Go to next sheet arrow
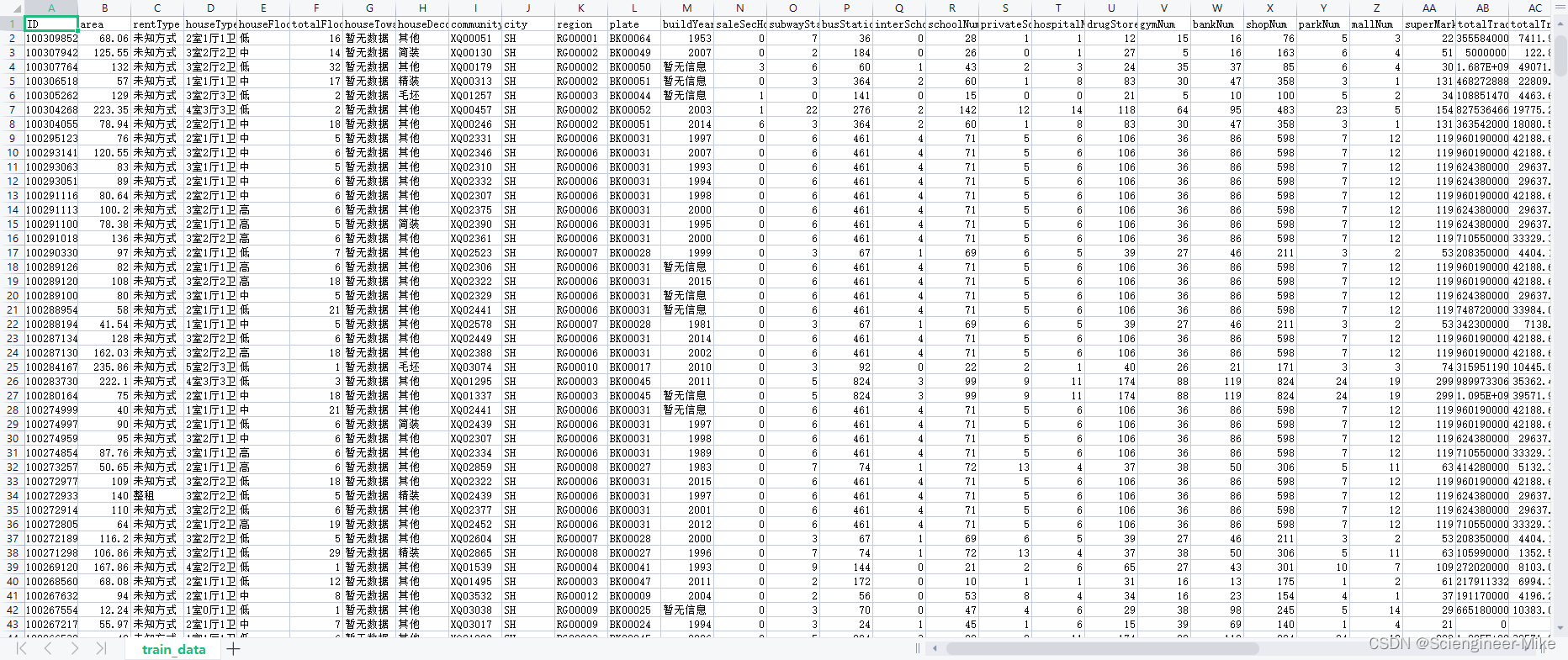 [x=75, y=648]
